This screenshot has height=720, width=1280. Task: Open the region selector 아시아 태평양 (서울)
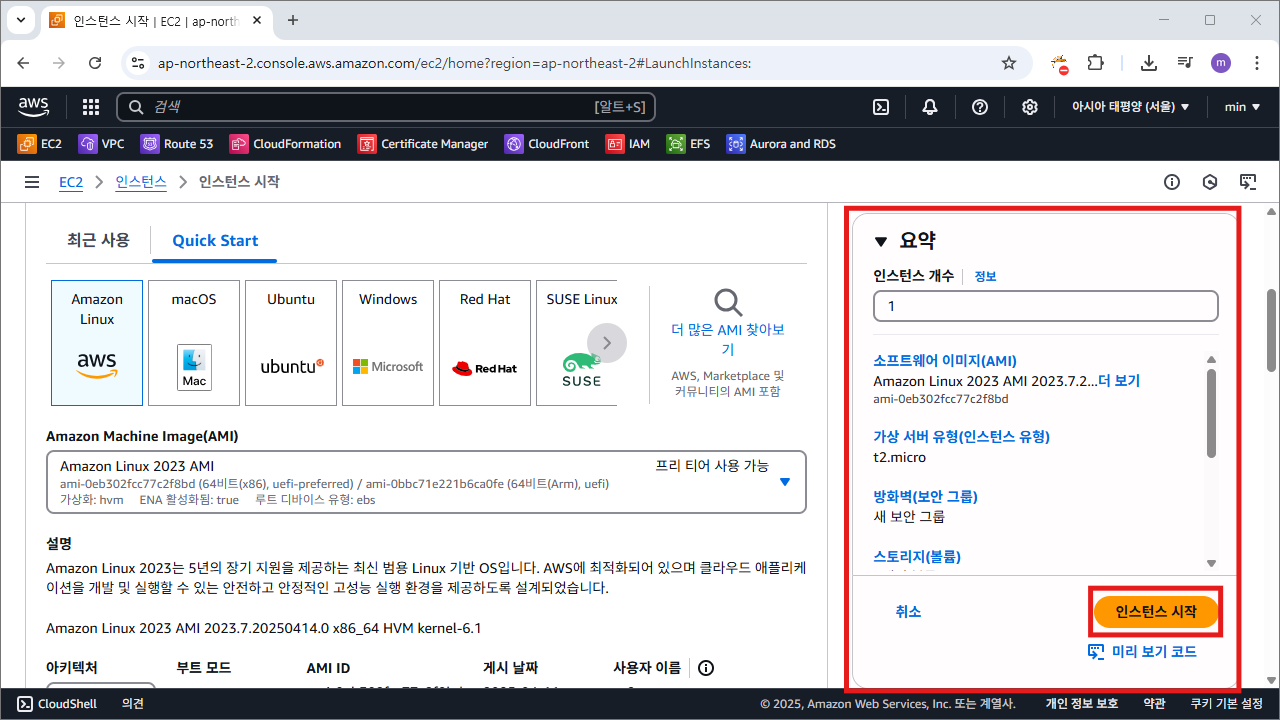[1130, 107]
